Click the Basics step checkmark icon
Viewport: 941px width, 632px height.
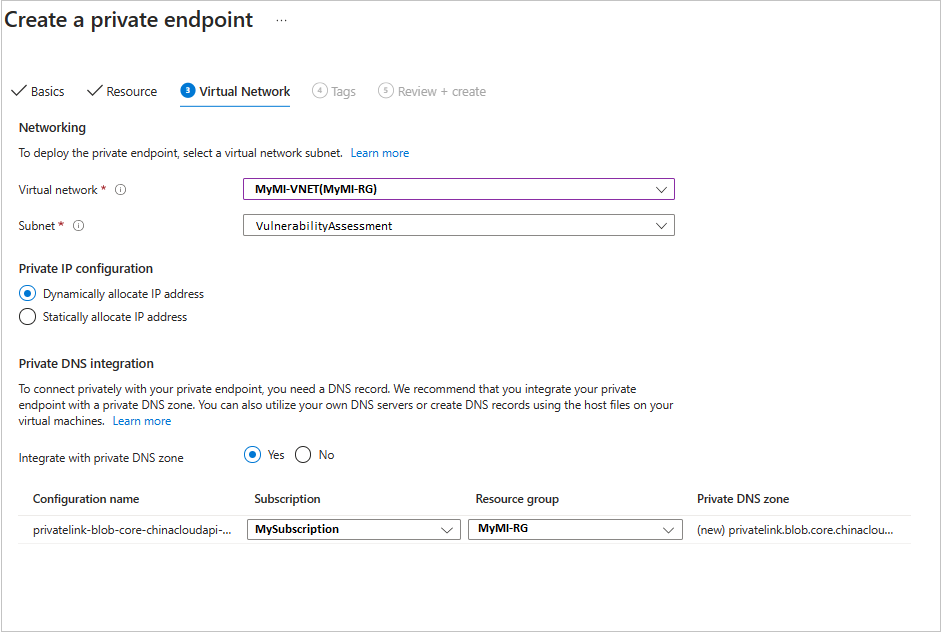pyautogui.click(x=18, y=91)
